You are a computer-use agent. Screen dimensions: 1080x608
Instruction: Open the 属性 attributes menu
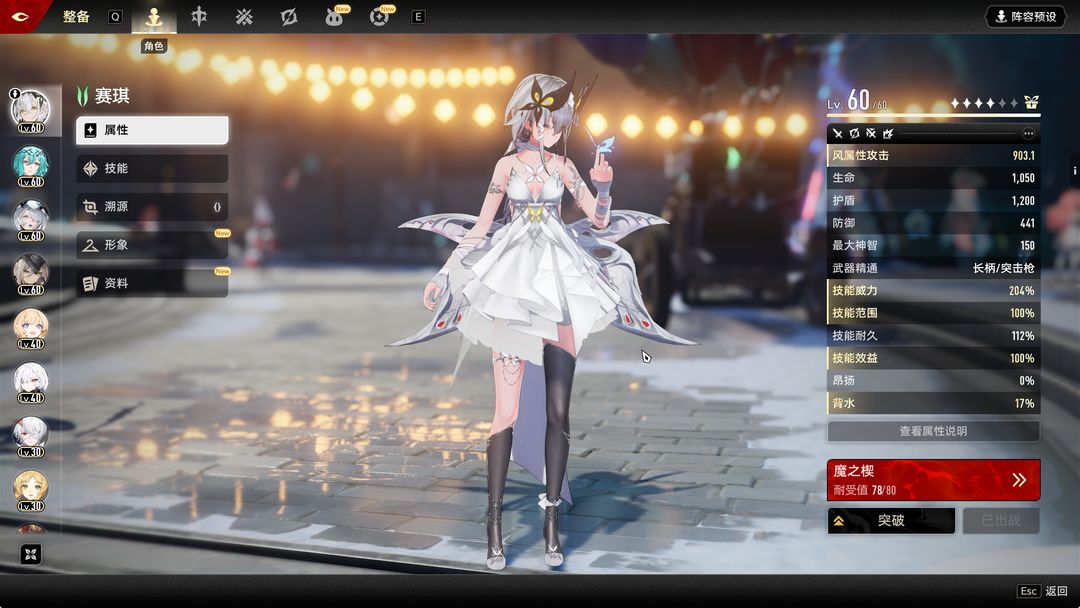tap(152, 130)
